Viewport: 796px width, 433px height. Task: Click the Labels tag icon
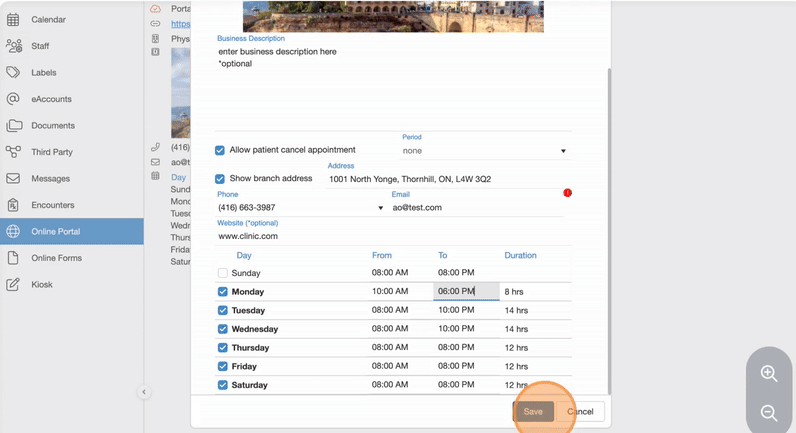tap(13, 73)
